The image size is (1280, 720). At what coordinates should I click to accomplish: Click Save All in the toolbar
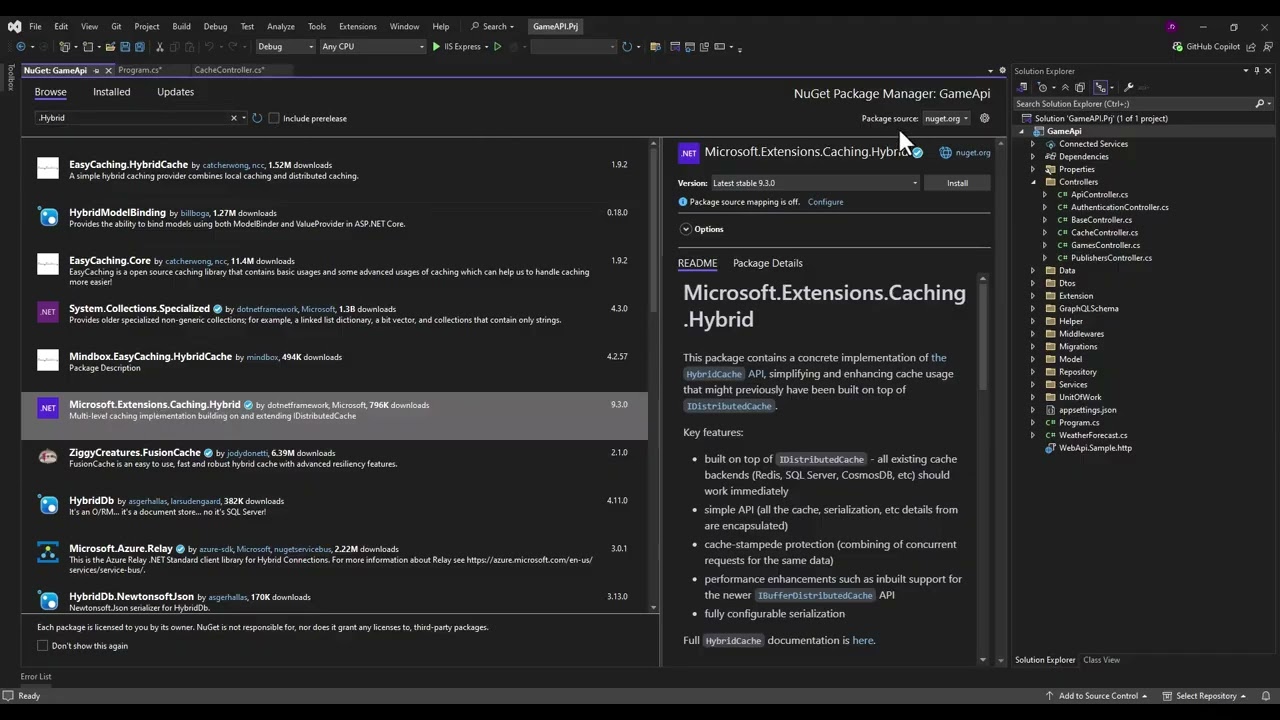139,47
